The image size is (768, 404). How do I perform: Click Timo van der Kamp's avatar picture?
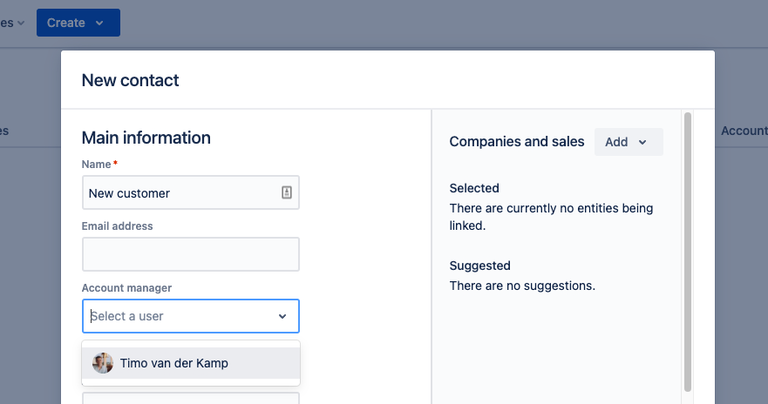(x=102, y=363)
